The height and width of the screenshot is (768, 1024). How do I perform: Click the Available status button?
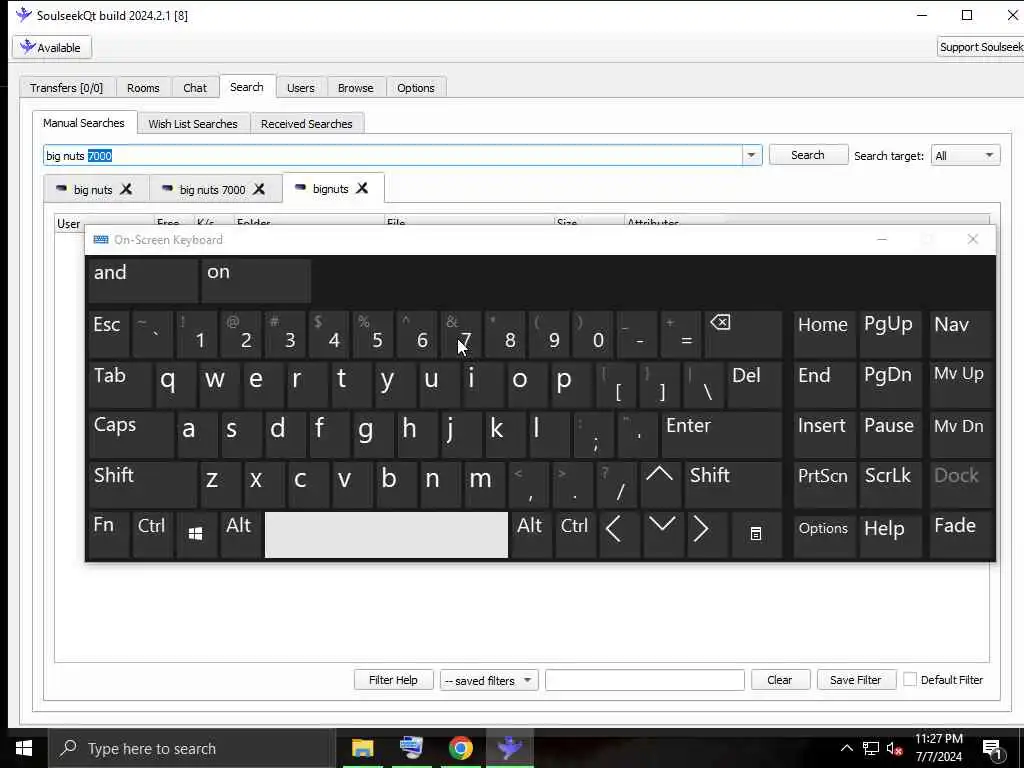pos(52,48)
